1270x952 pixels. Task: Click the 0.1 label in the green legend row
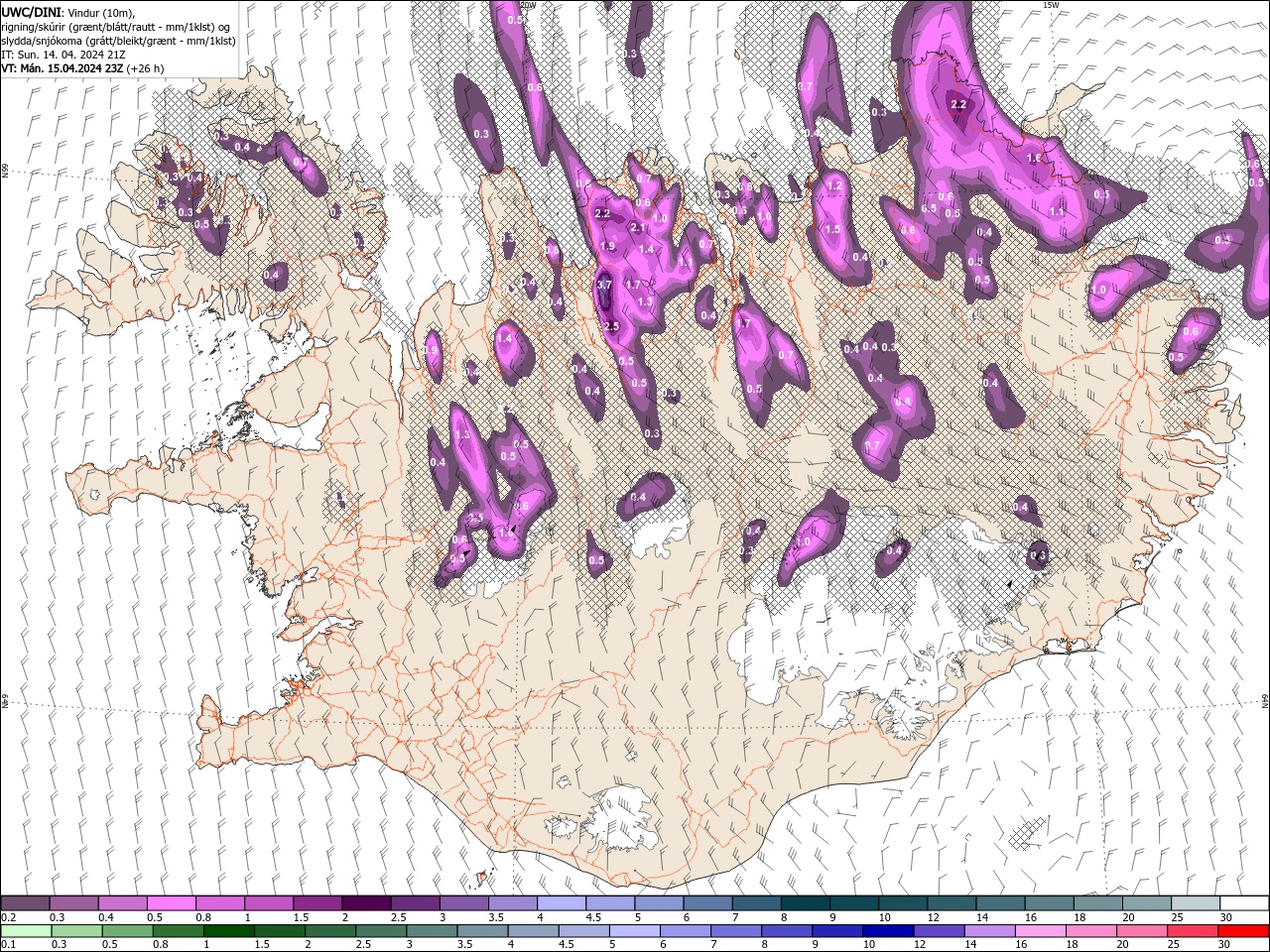(8, 945)
